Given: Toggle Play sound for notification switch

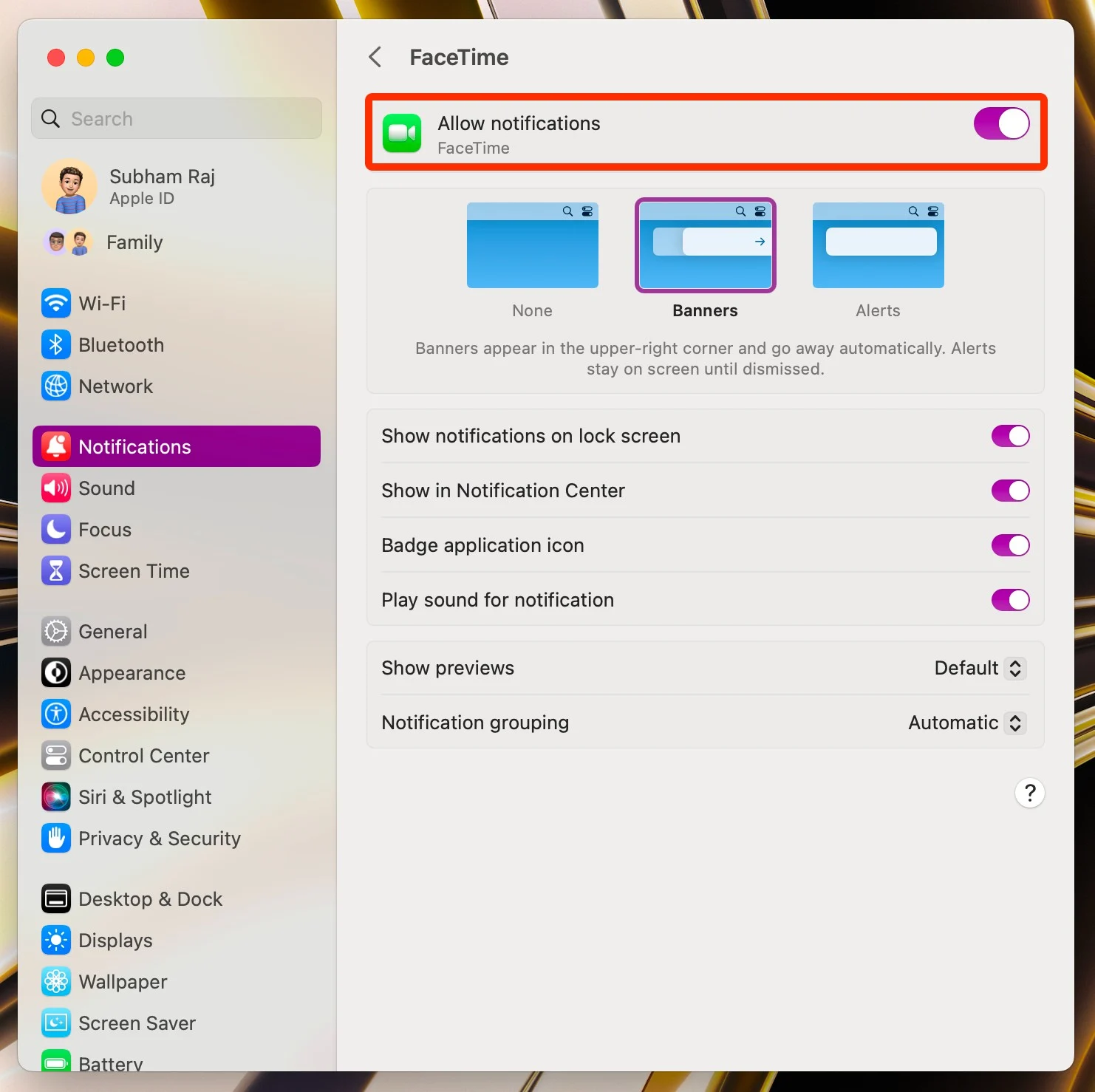Looking at the screenshot, I should click(x=1010, y=601).
